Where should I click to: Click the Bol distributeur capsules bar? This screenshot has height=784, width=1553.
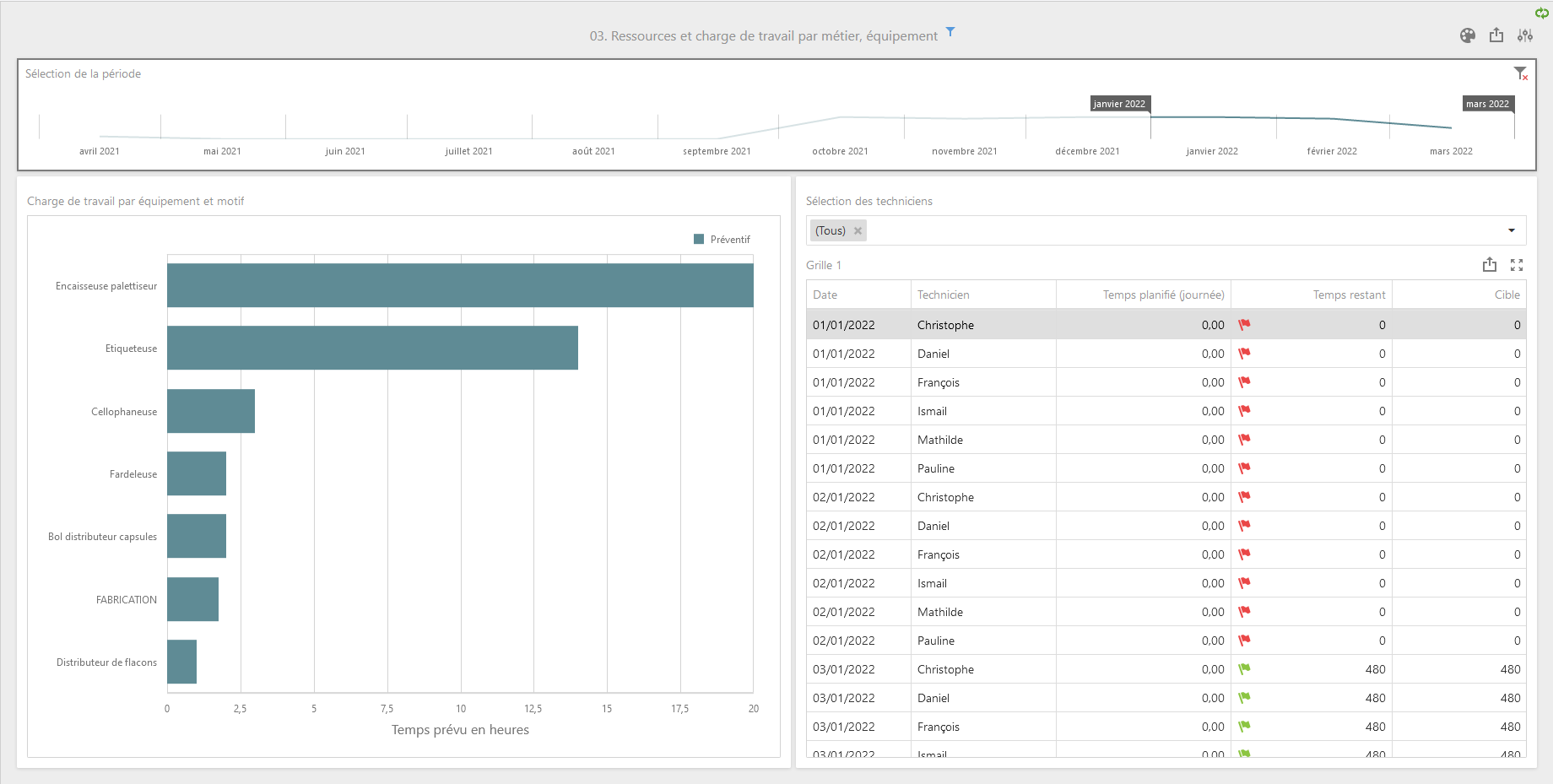coord(197,536)
